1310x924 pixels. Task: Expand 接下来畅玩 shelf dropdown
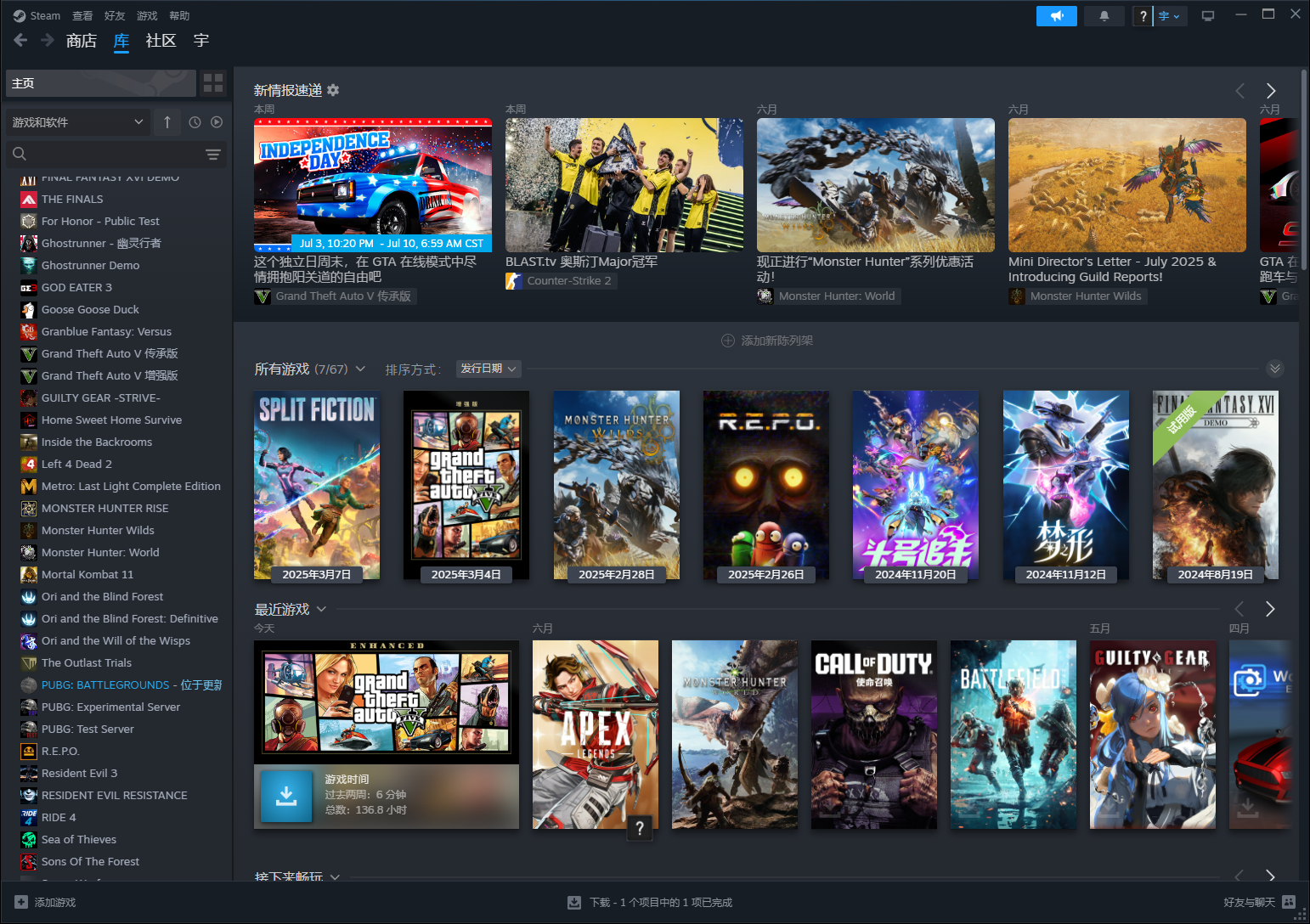click(x=335, y=876)
